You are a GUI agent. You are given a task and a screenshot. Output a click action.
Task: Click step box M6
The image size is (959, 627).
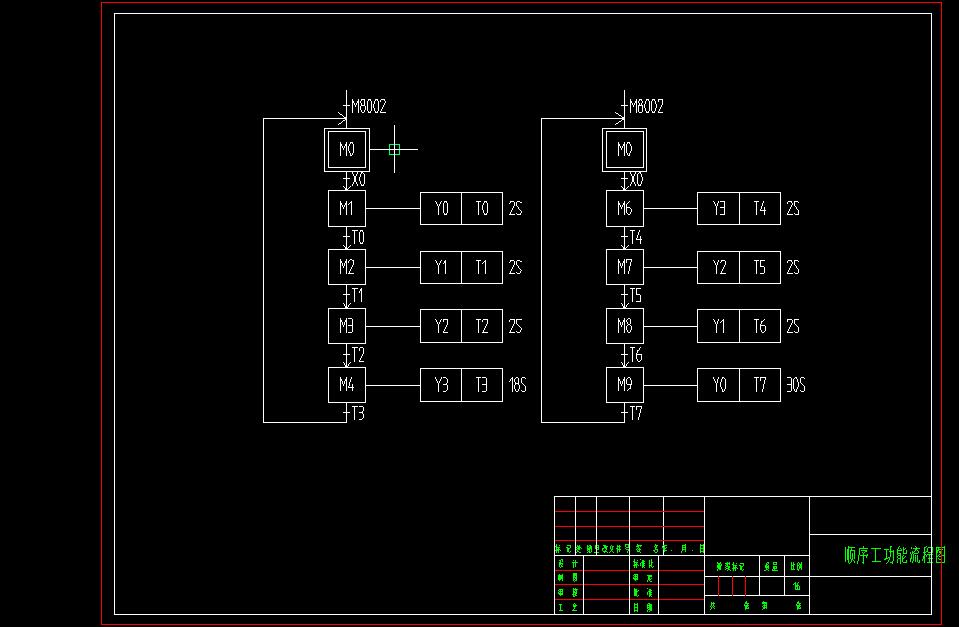coord(624,209)
